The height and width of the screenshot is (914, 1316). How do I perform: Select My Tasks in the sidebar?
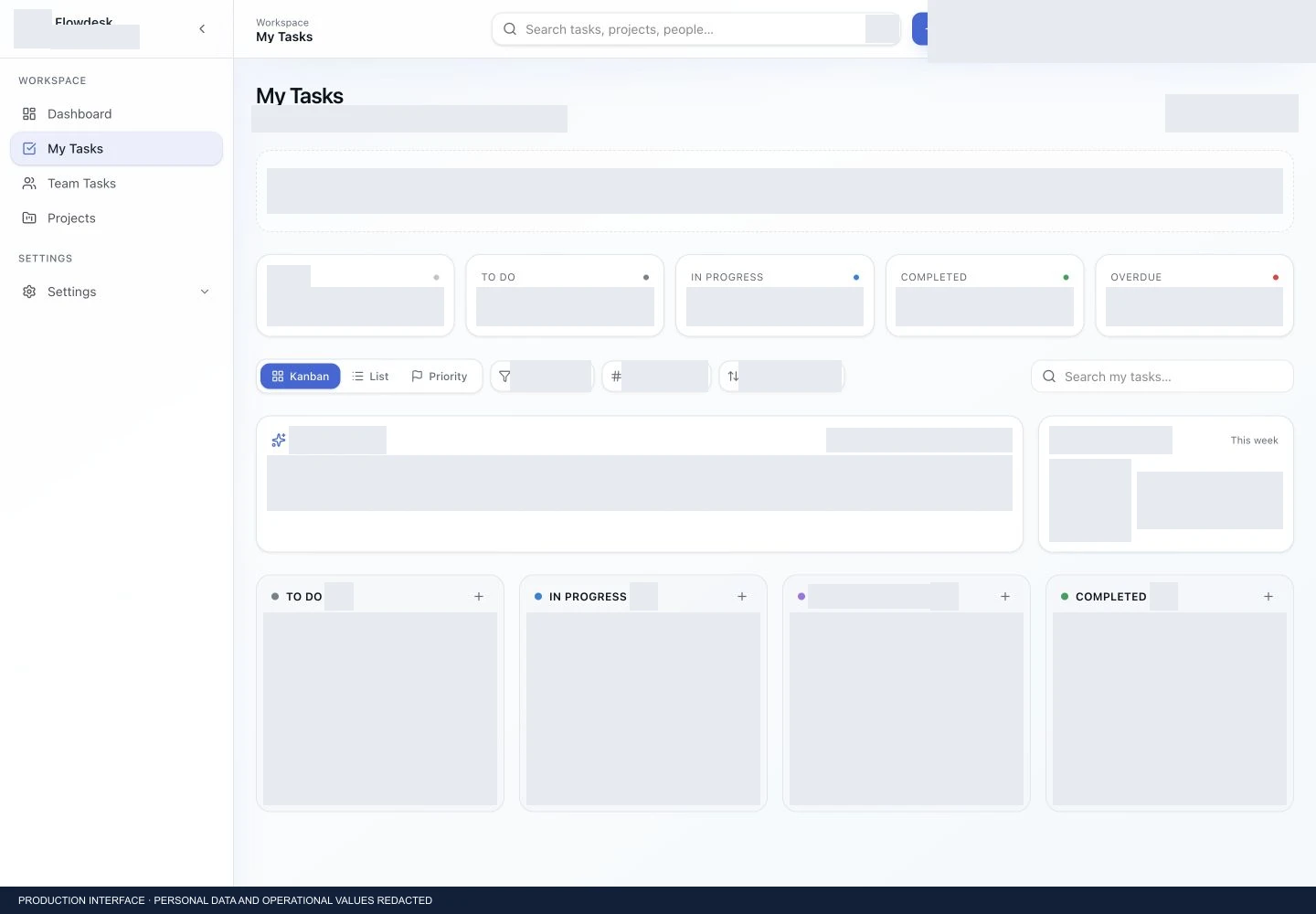coord(116,149)
